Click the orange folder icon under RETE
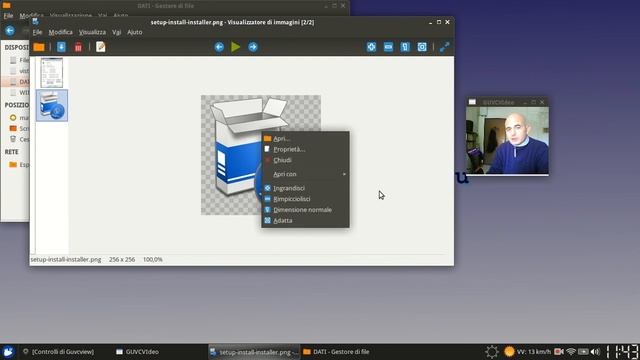The image size is (640, 360). click(13, 164)
